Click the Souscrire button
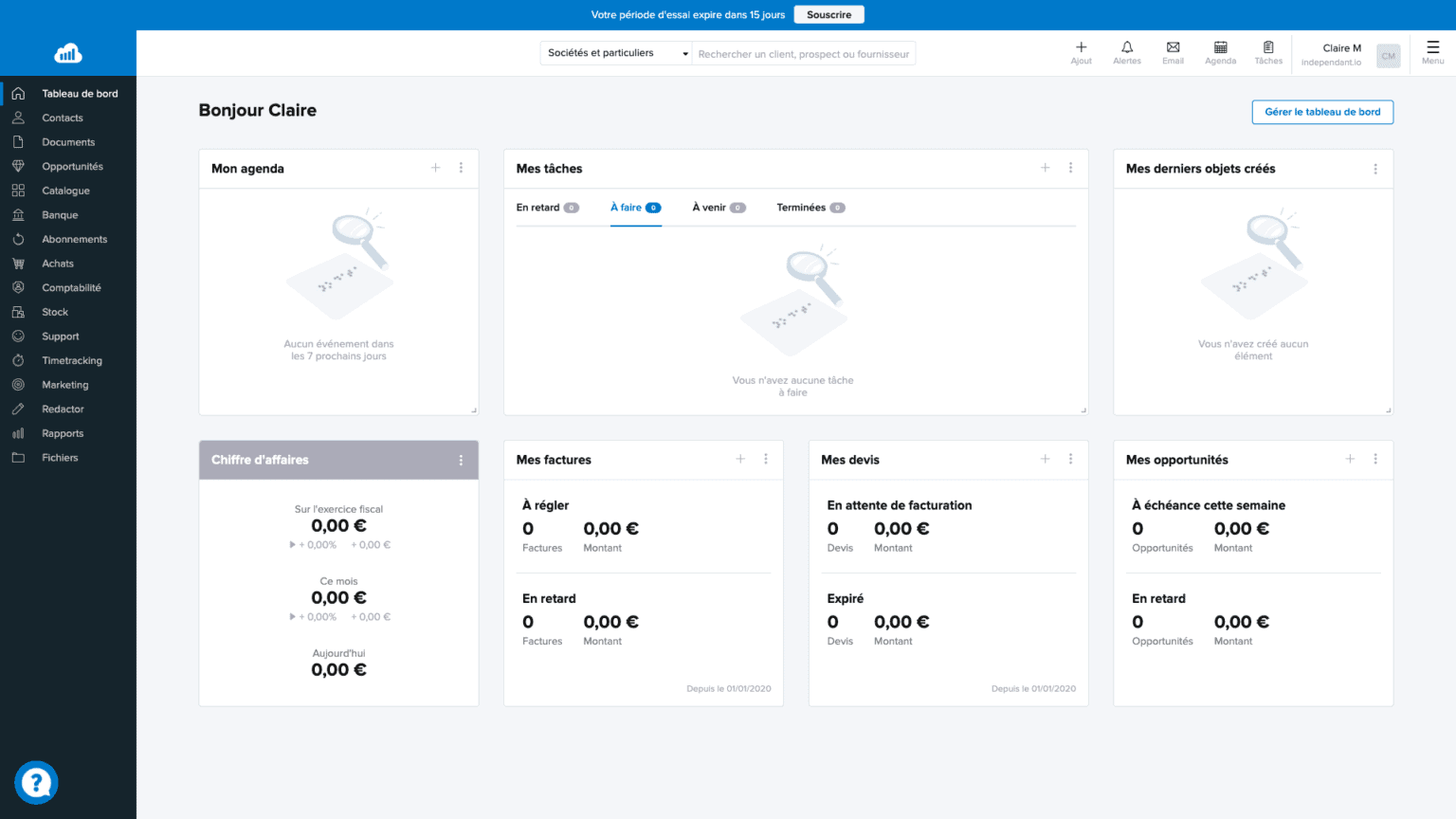The width and height of the screenshot is (1456, 819). tap(828, 15)
